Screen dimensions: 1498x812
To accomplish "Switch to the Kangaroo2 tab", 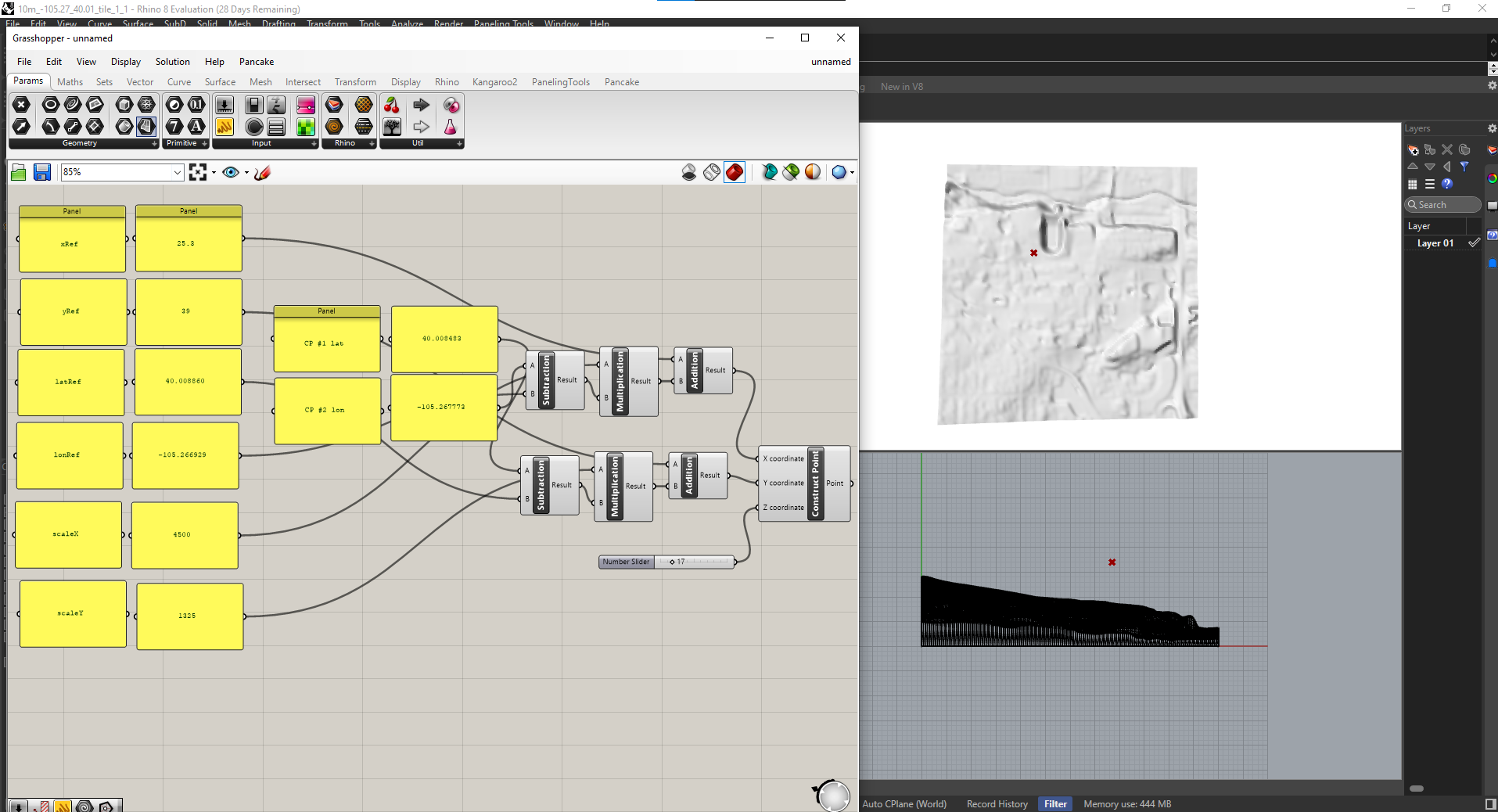I will tap(494, 82).
